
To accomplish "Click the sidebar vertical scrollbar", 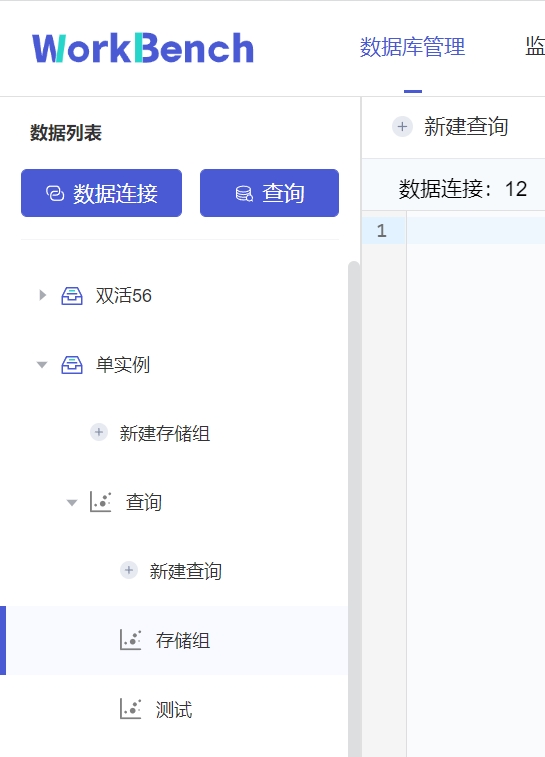I will [354, 509].
